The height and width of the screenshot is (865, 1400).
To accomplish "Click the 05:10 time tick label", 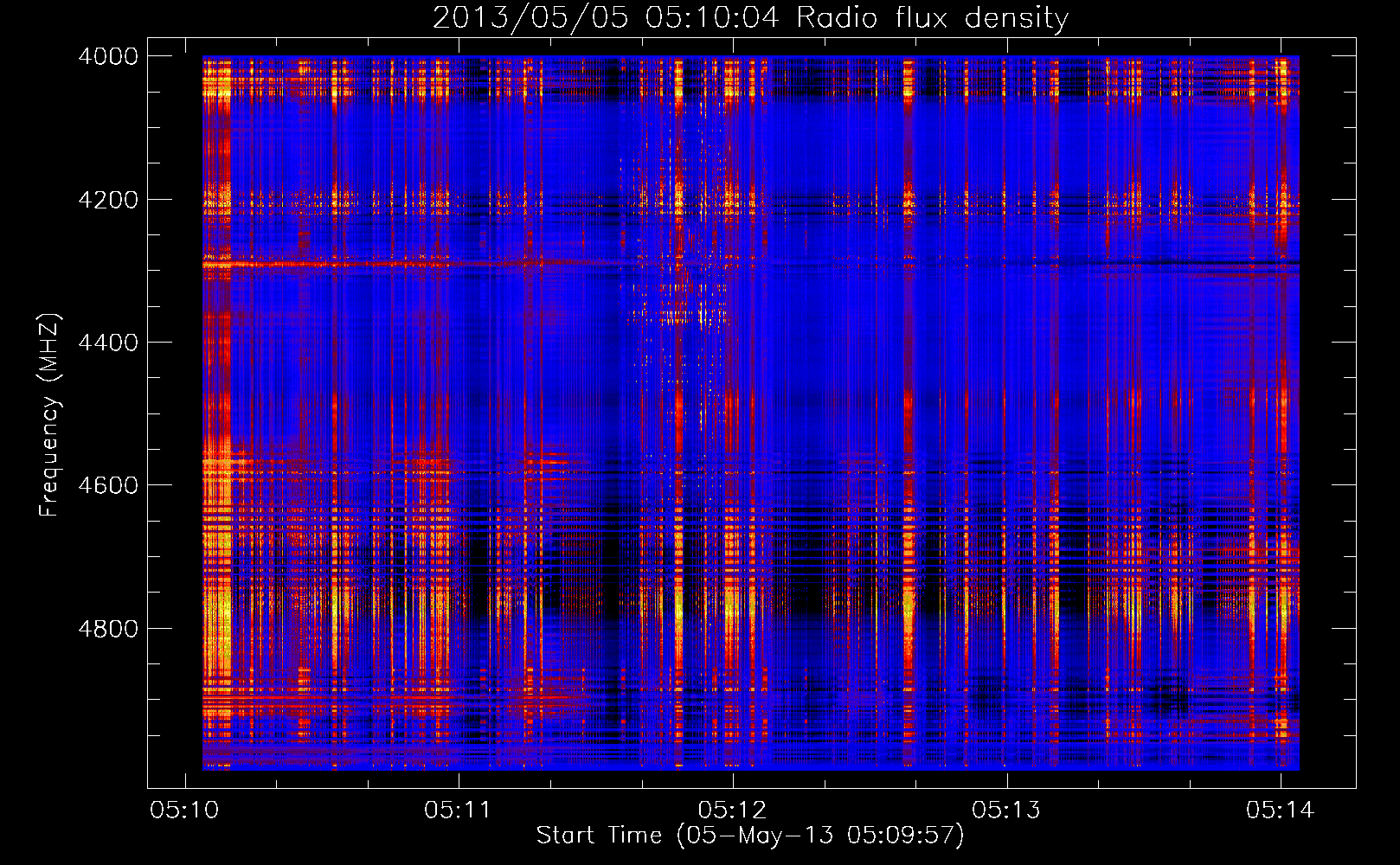I will [184, 810].
